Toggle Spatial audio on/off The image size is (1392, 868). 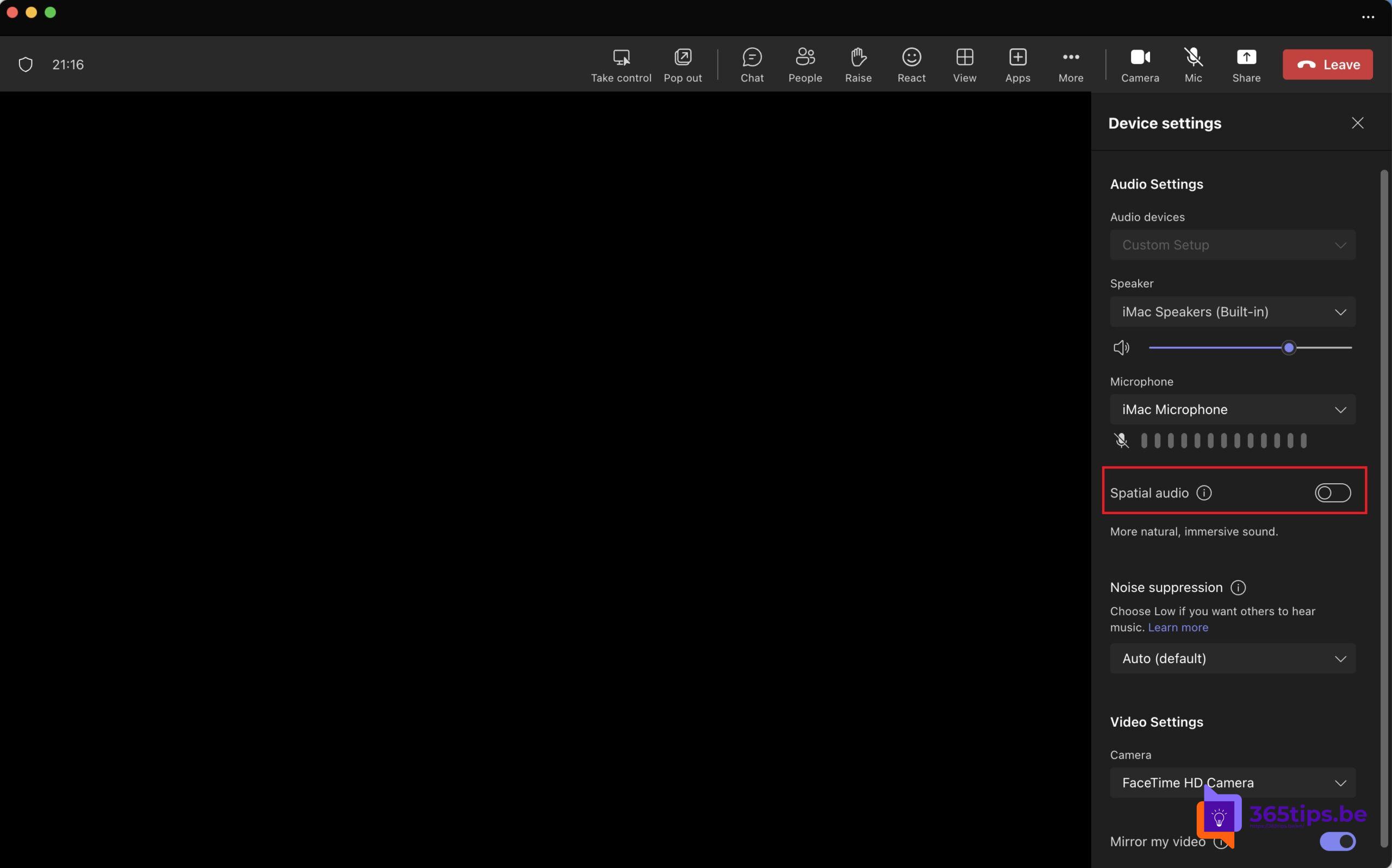(x=1332, y=492)
